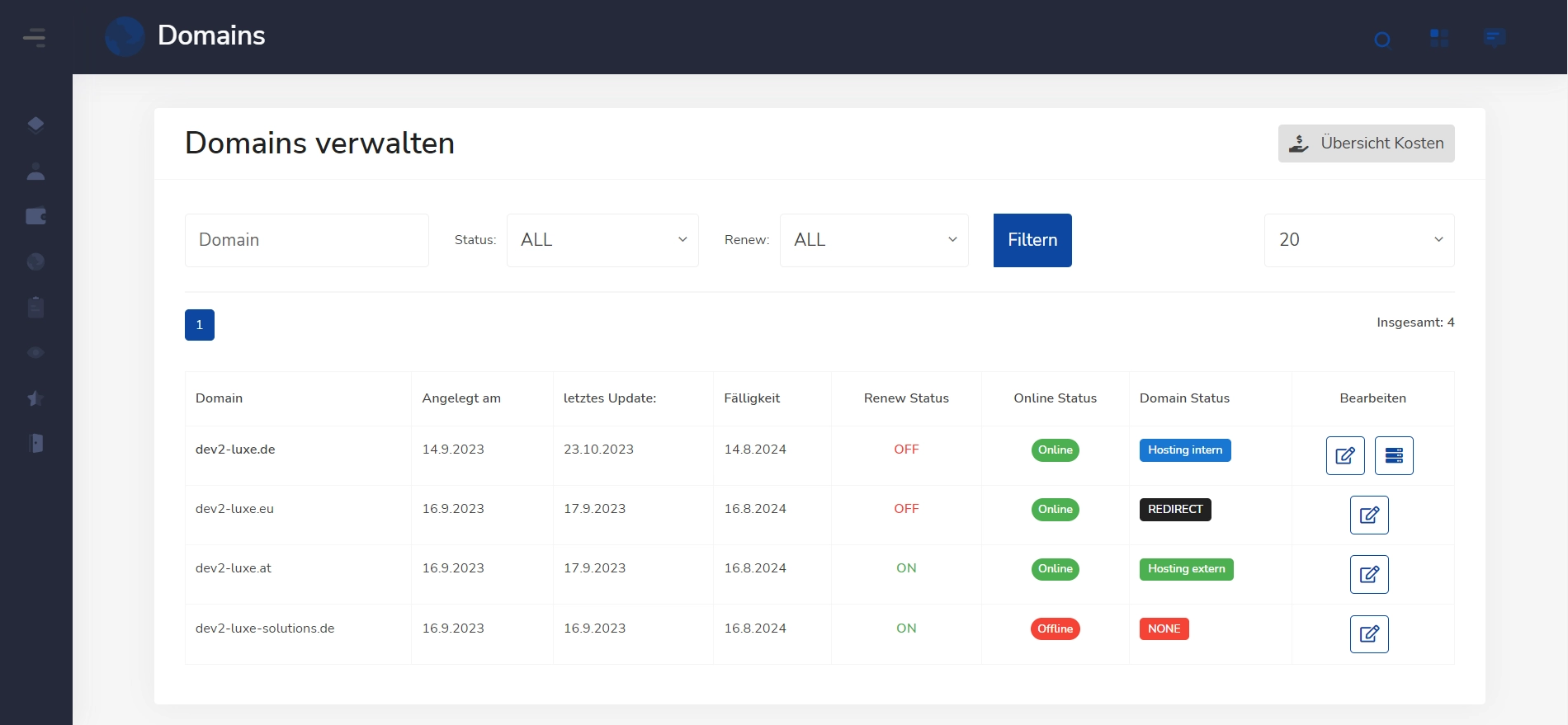Click ON renew status for dev2-luxe-solutions.de

coord(906,628)
